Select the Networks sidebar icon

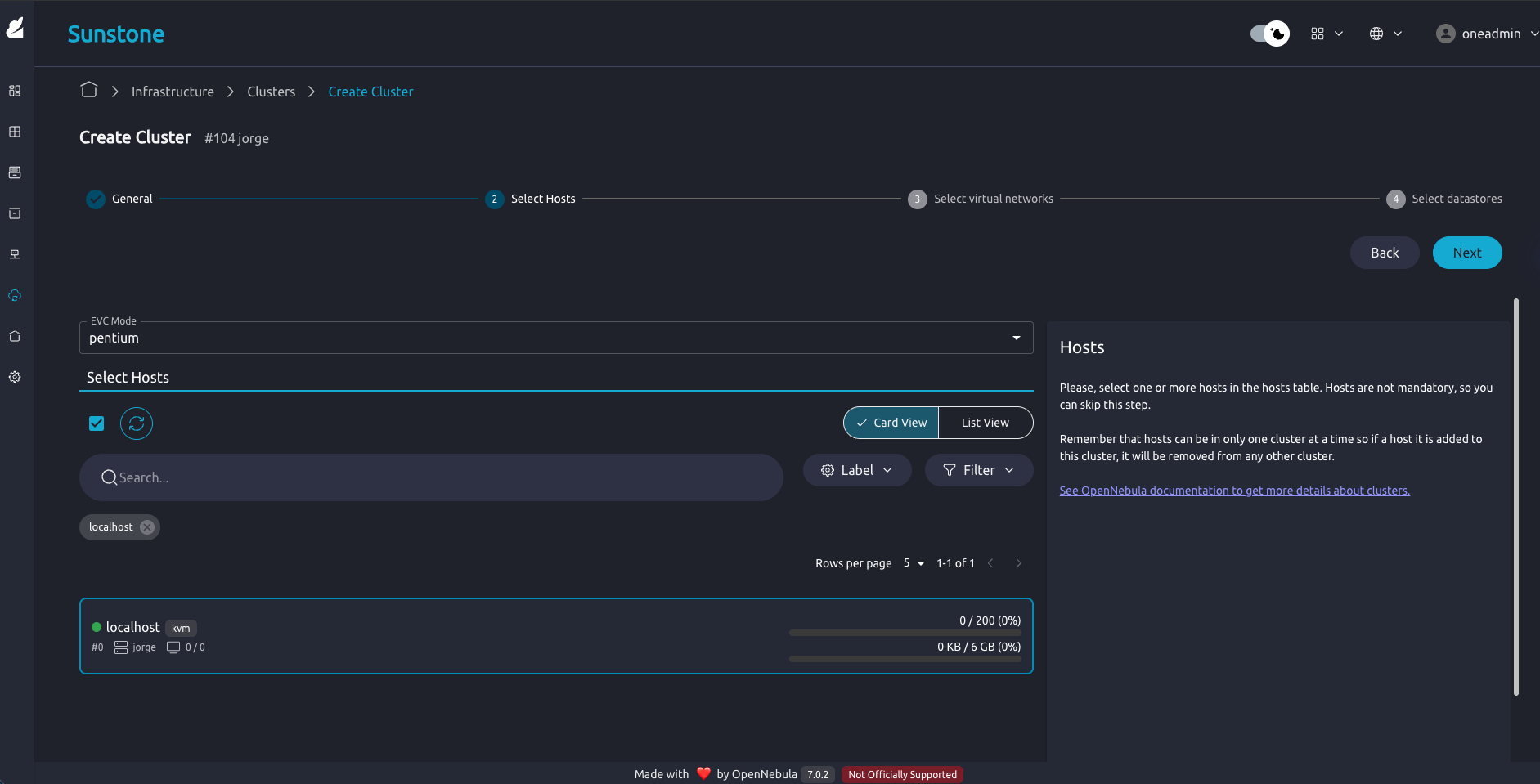point(14,253)
